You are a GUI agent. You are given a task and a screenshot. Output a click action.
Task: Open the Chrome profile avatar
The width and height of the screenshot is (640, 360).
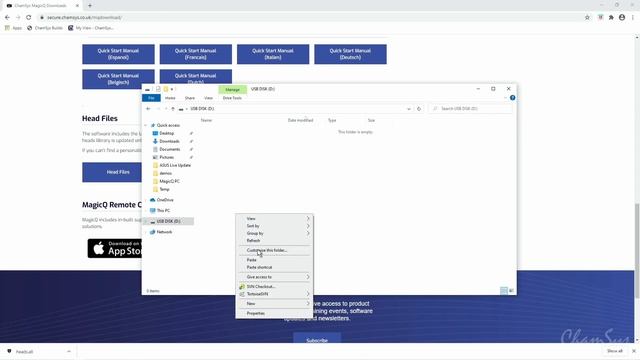622,18
